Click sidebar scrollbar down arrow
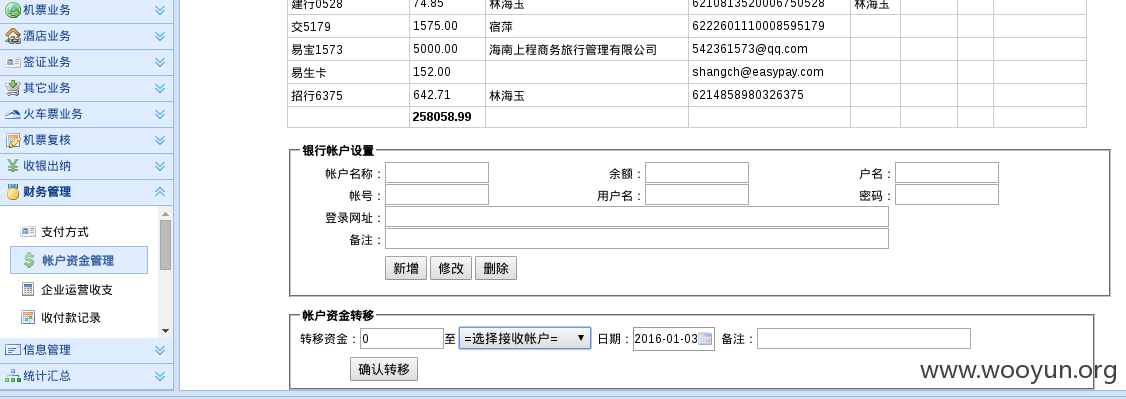Image resolution: width=1126 pixels, height=399 pixels. (x=165, y=331)
